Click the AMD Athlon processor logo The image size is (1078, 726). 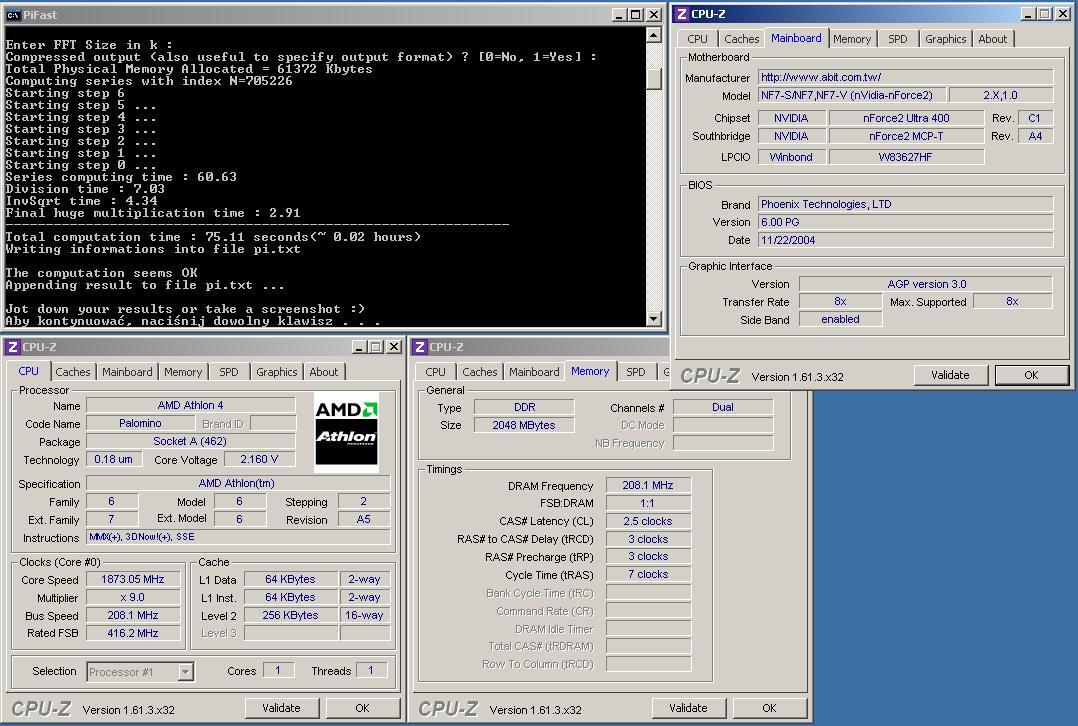(x=346, y=432)
